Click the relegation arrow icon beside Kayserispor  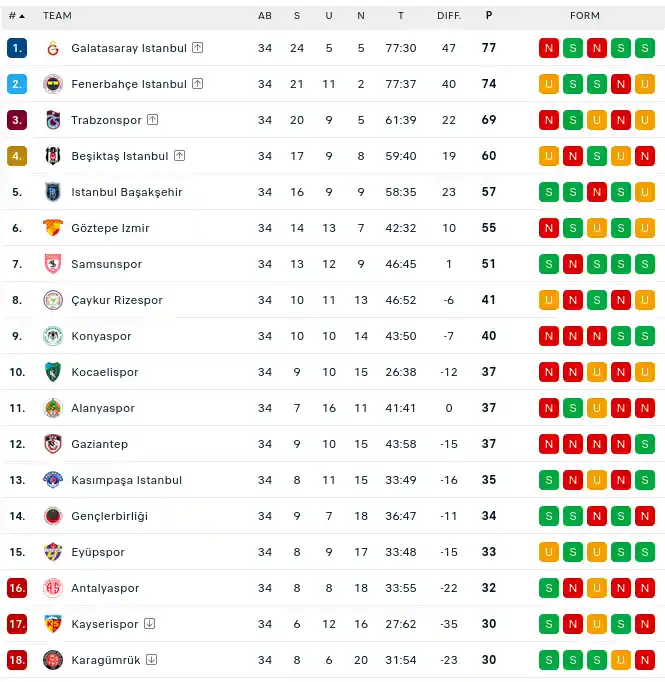click(x=149, y=623)
